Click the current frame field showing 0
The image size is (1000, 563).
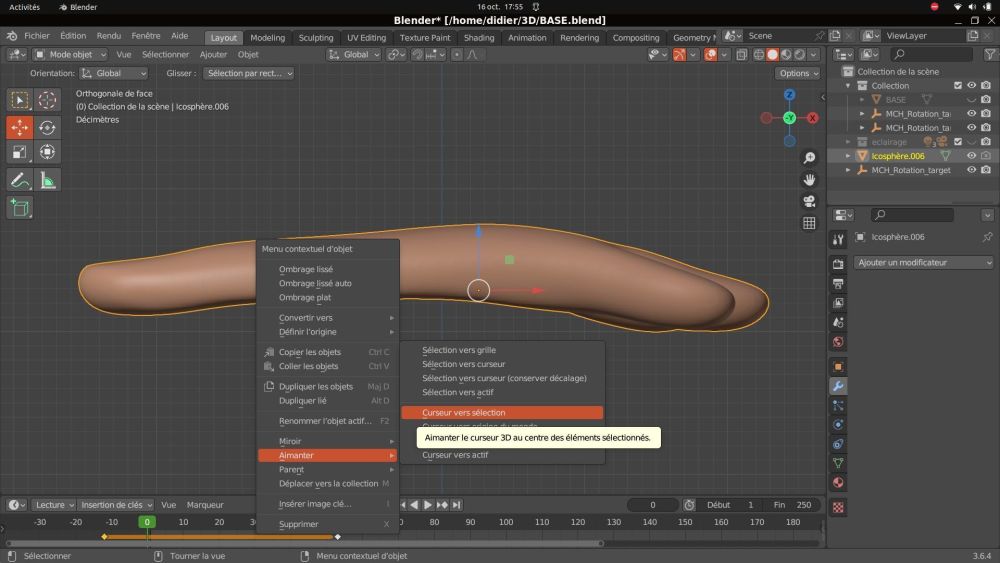point(652,505)
